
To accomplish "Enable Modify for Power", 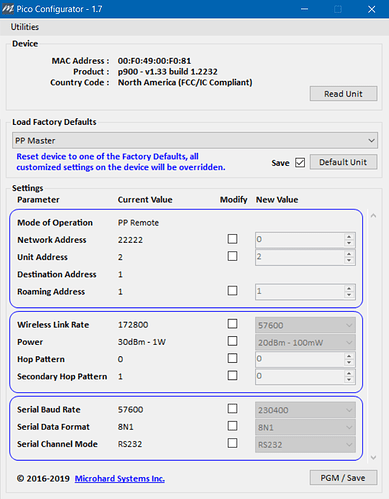I will (x=232, y=341).
